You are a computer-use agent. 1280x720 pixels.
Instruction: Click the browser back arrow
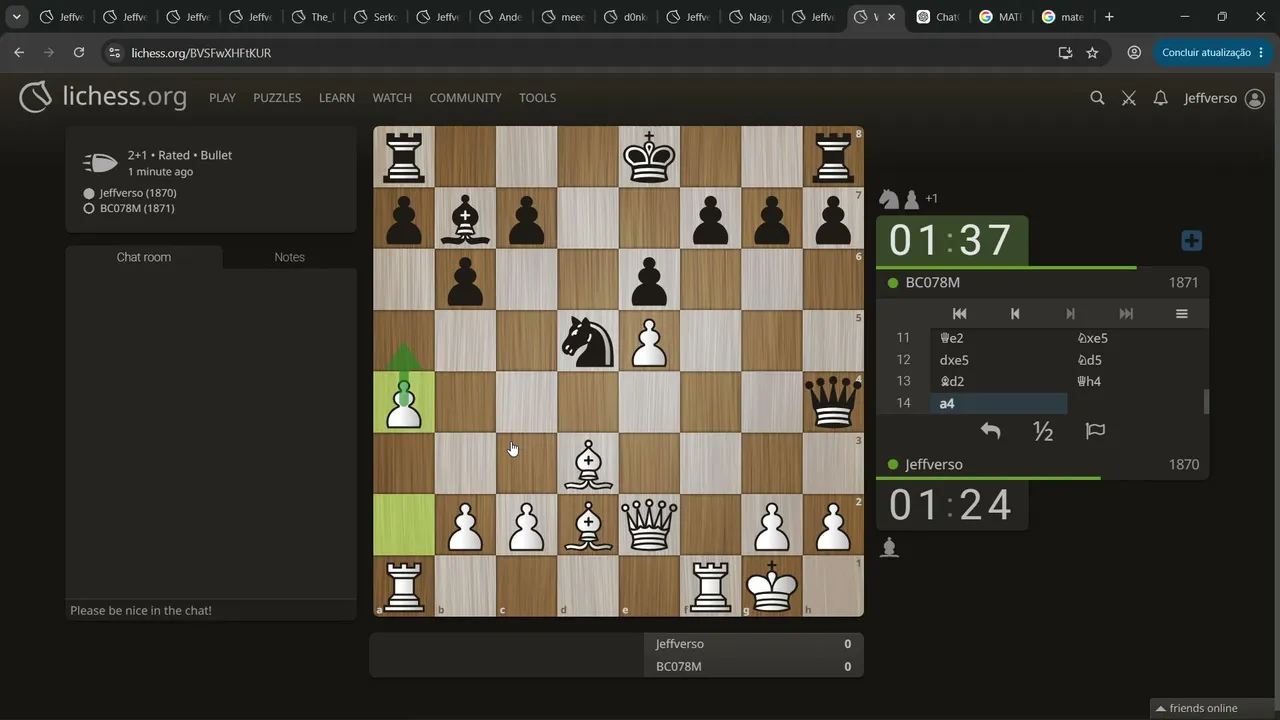pos(19,52)
